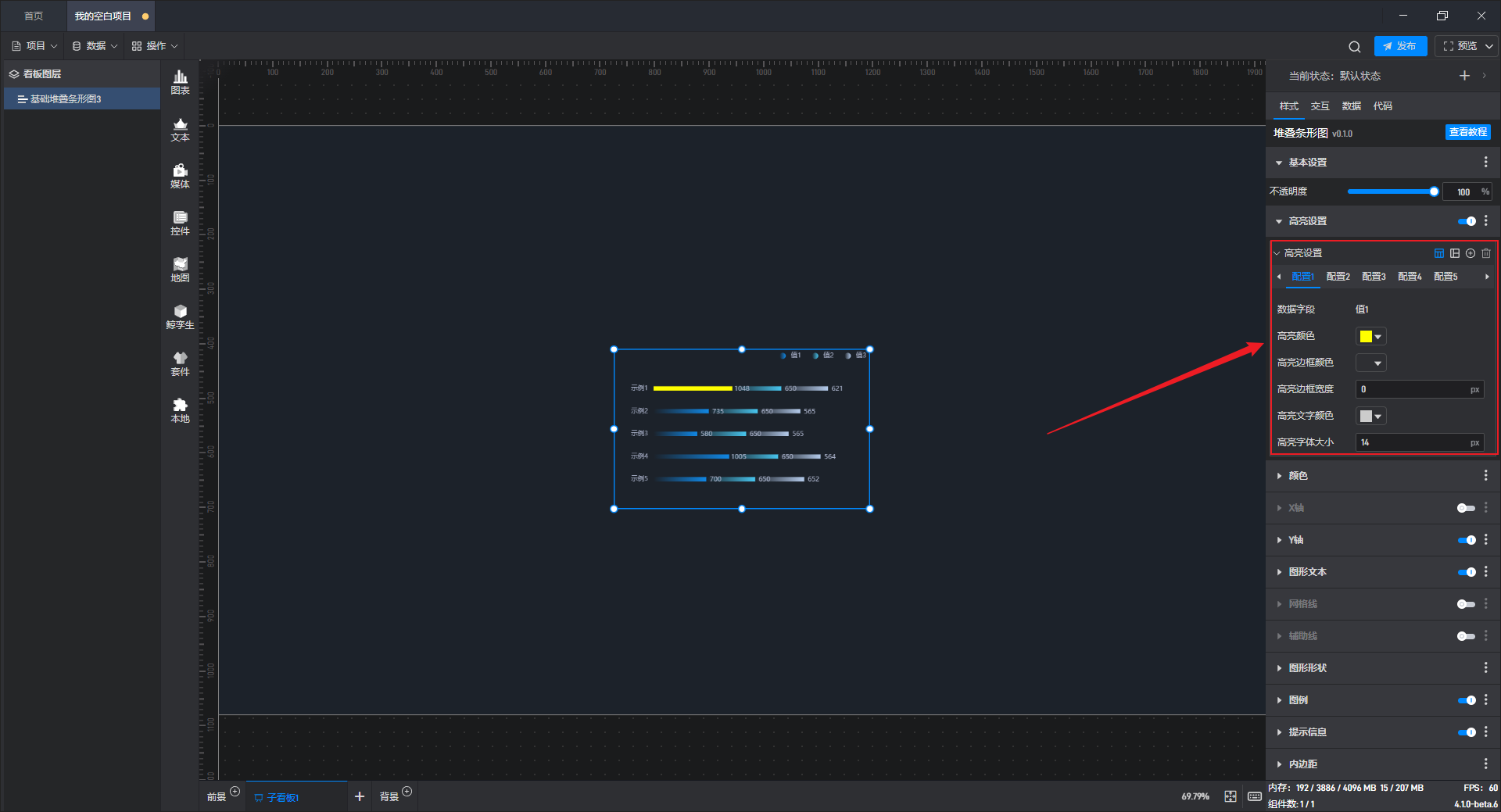Viewport: 1501px width, 812px height.
Task: Open the 图表 chart components panel
Action: (180, 82)
